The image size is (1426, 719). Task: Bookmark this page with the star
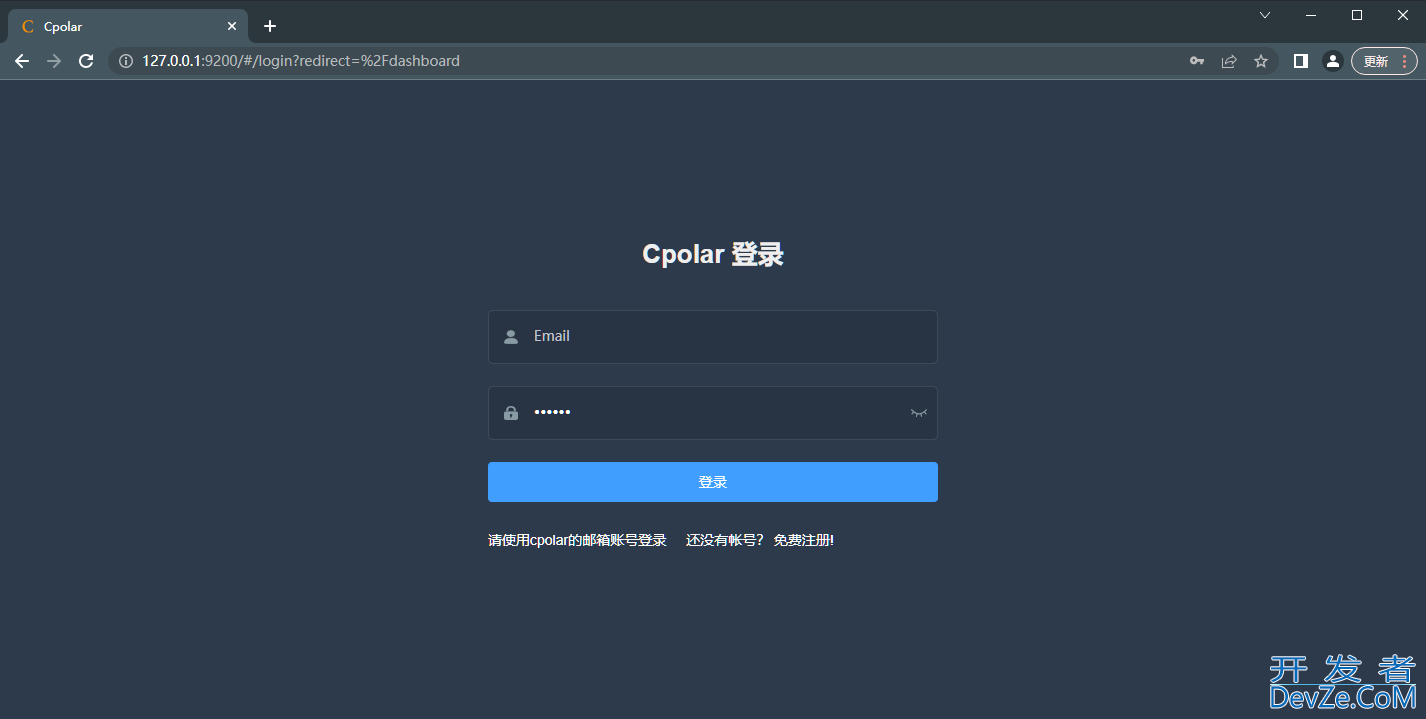coord(1261,61)
